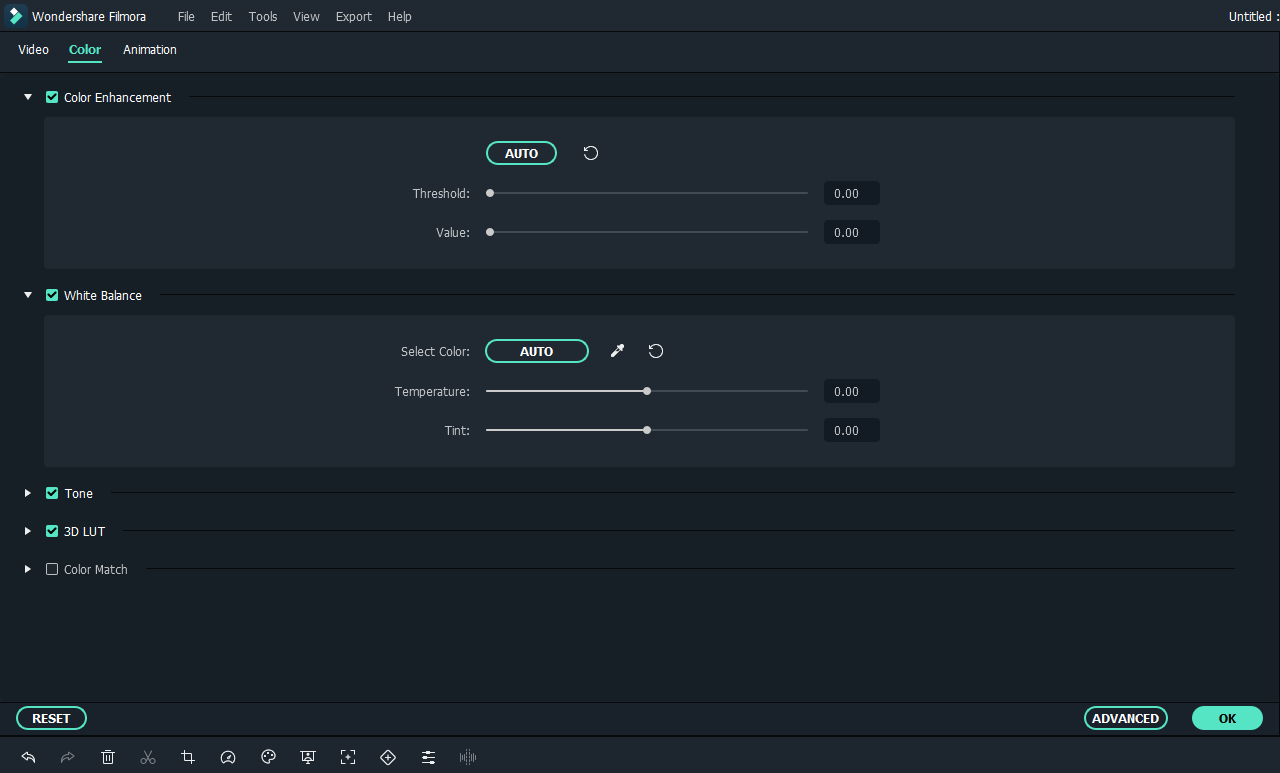Reset Color Enhancement with circular arrow

[x=591, y=153]
